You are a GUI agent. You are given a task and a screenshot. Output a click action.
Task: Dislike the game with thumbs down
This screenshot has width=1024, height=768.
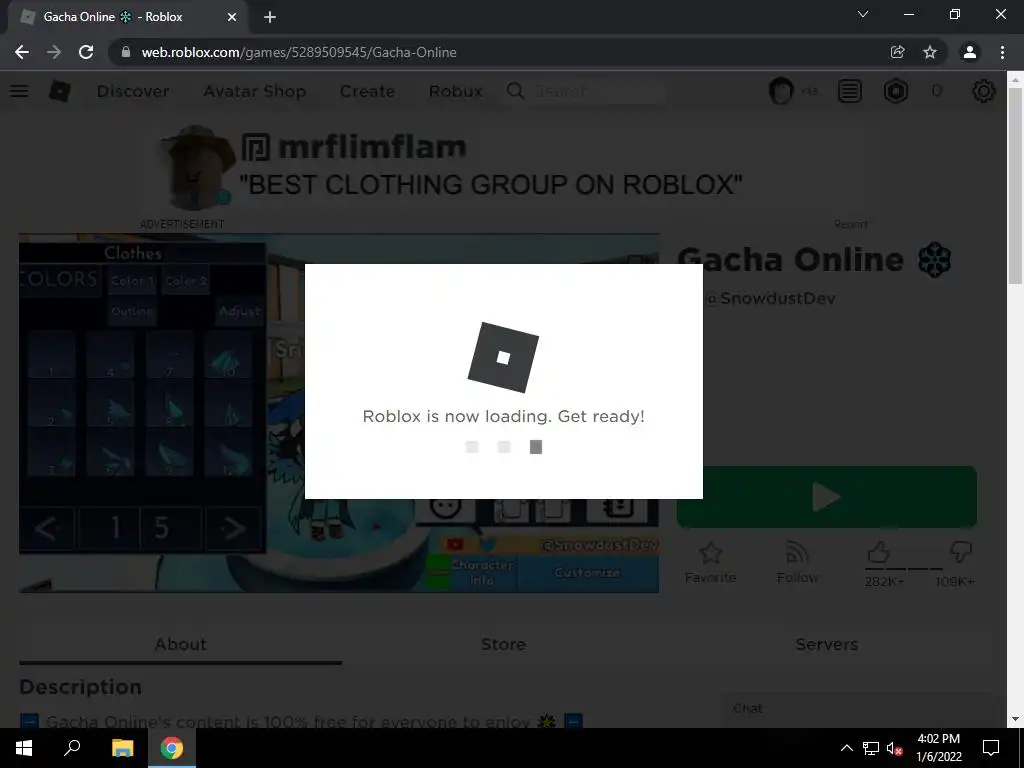[961, 552]
